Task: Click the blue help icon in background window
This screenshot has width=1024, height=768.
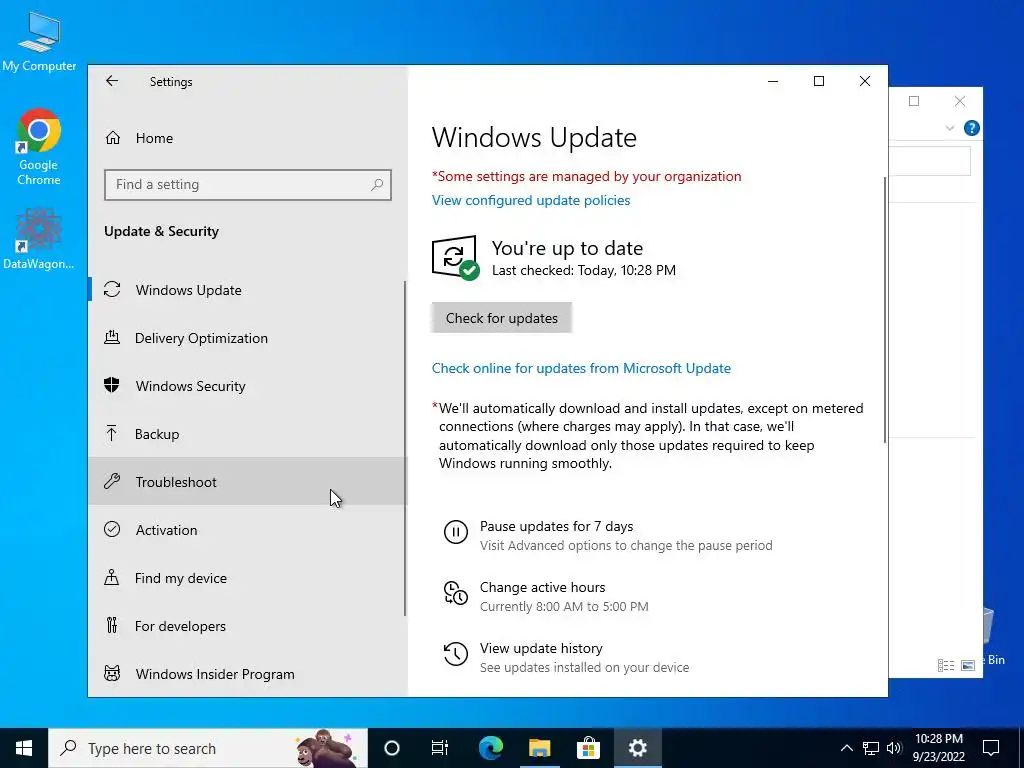Action: 972,128
